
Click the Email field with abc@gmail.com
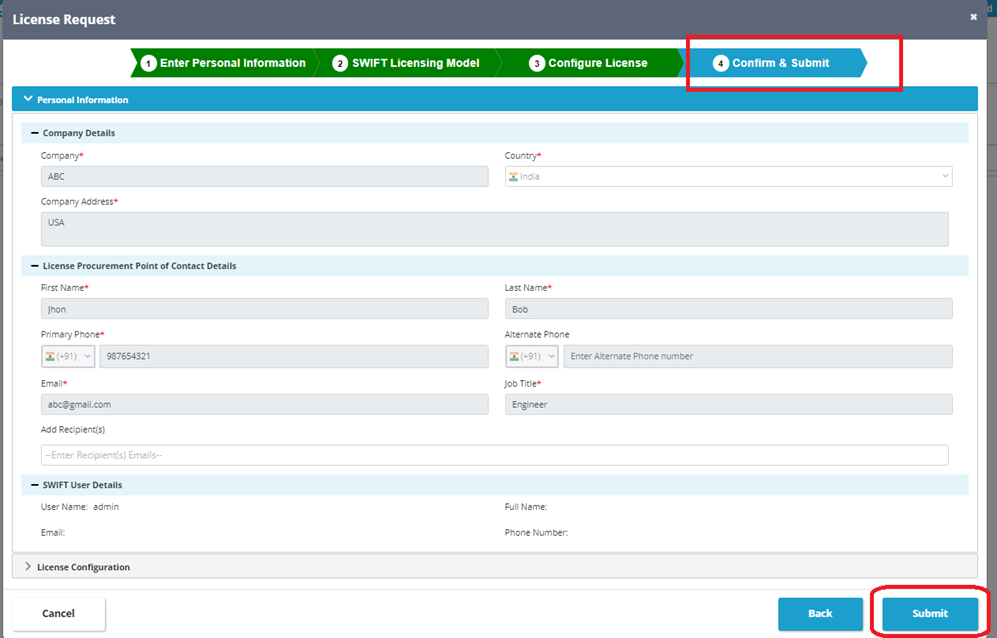pyautogui.click(x=265, y=405)
